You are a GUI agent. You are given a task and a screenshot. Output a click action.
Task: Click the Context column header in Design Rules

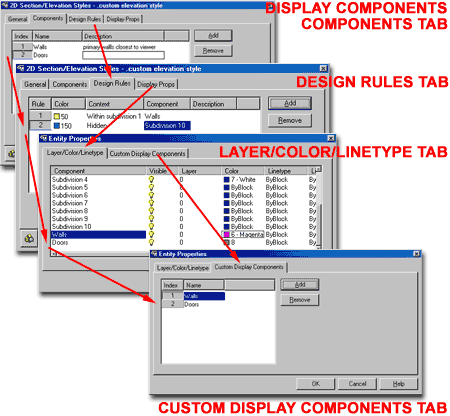[x=115, y=104]
